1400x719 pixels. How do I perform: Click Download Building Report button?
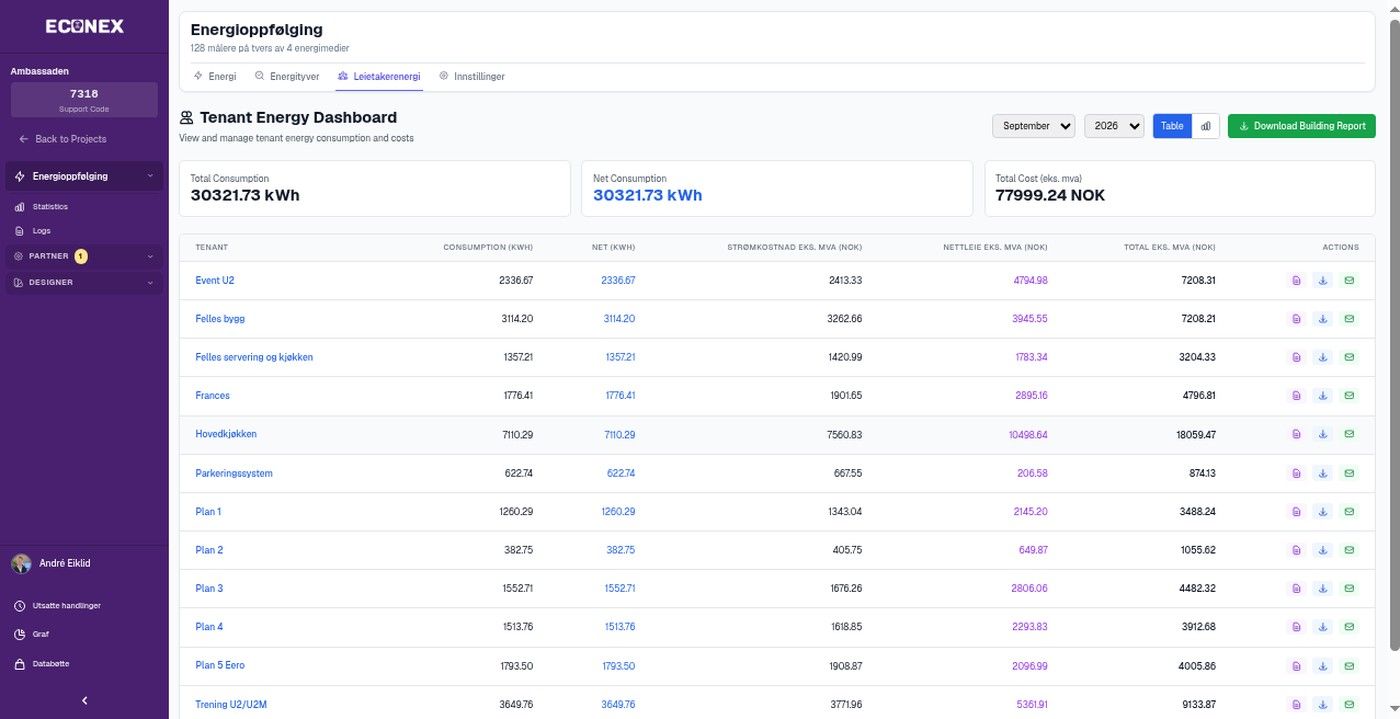tap(1301, 126)
